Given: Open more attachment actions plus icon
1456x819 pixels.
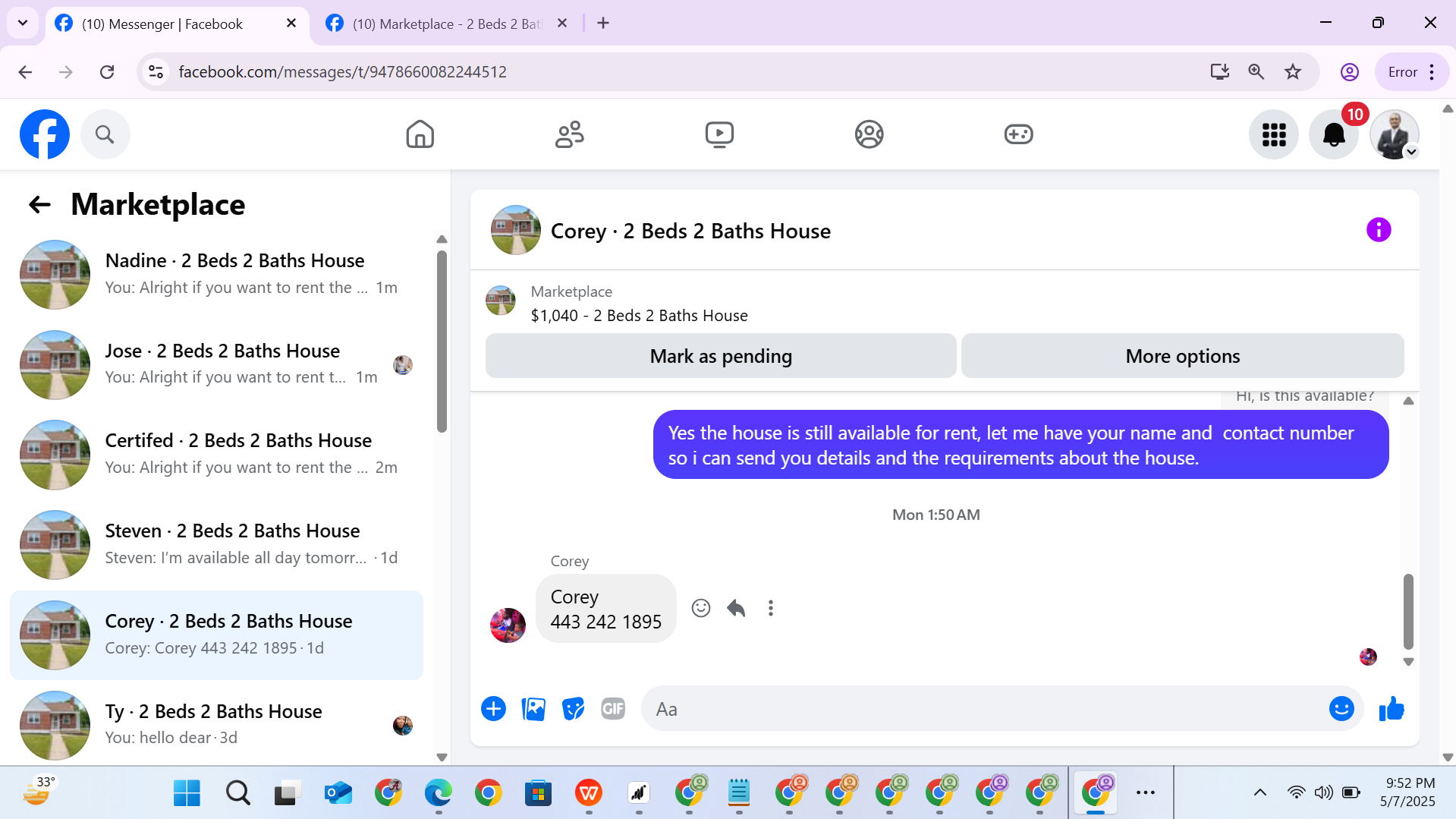Looking at the screenshot, I should point(493,709).
